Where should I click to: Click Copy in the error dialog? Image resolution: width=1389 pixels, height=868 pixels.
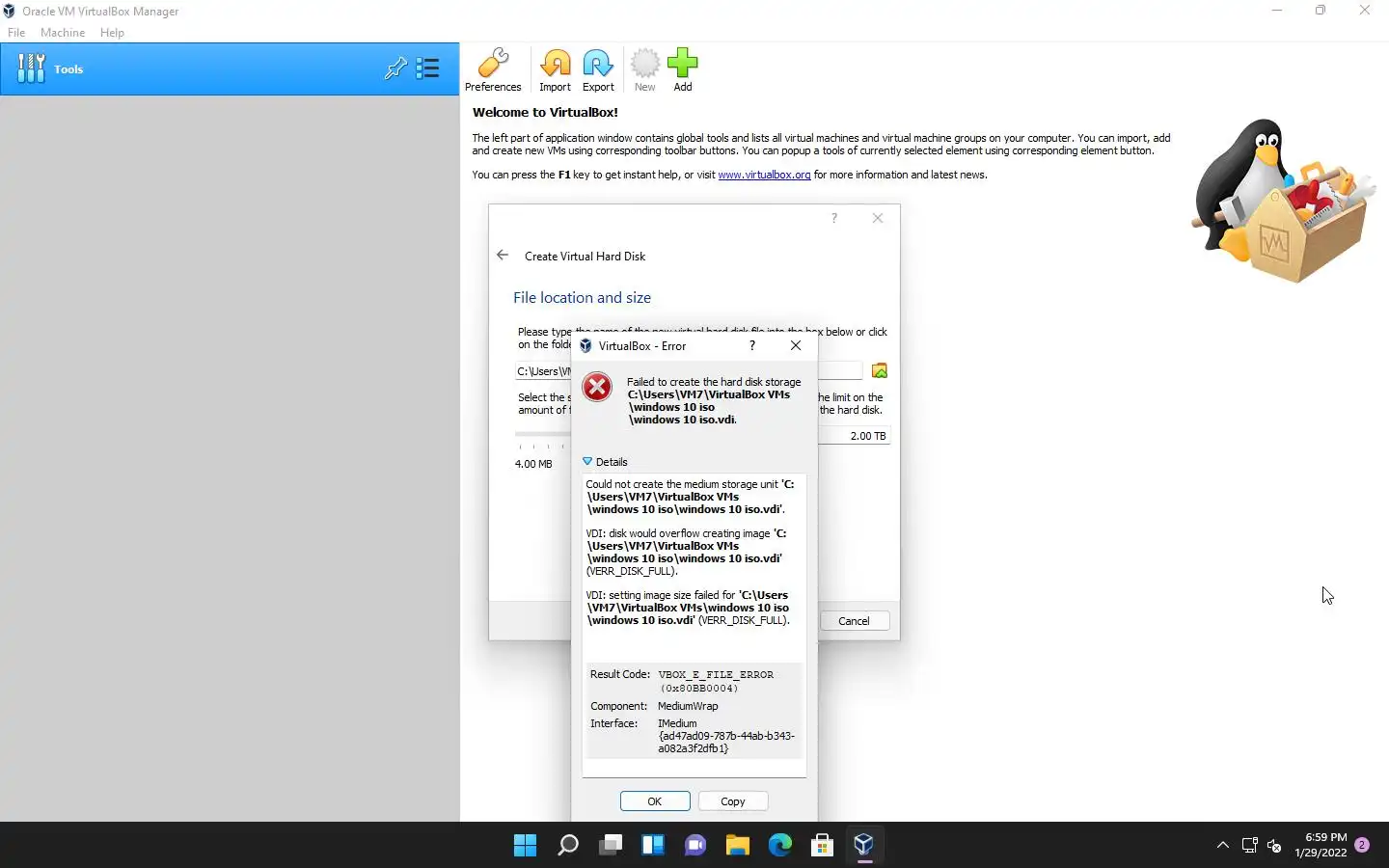733,801
